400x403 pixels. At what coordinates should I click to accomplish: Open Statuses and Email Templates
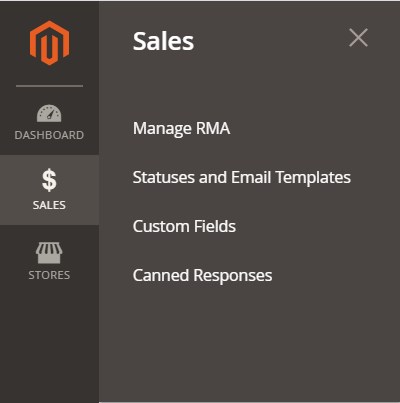point(242,178)
